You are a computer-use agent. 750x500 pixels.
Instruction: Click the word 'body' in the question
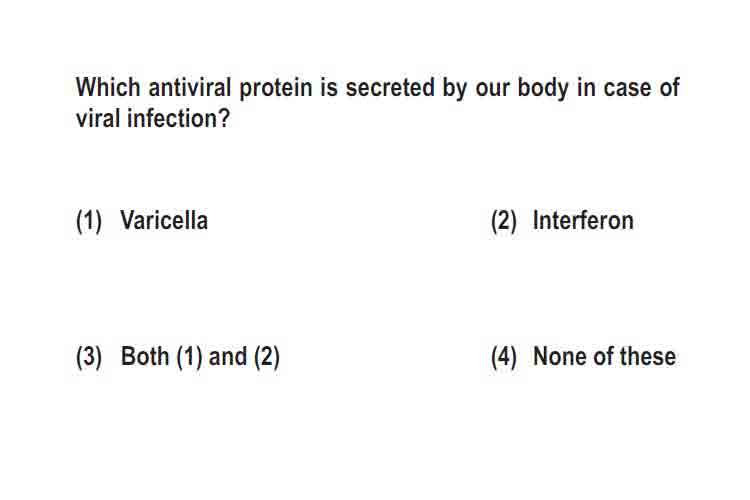click(x=543, y=89)
